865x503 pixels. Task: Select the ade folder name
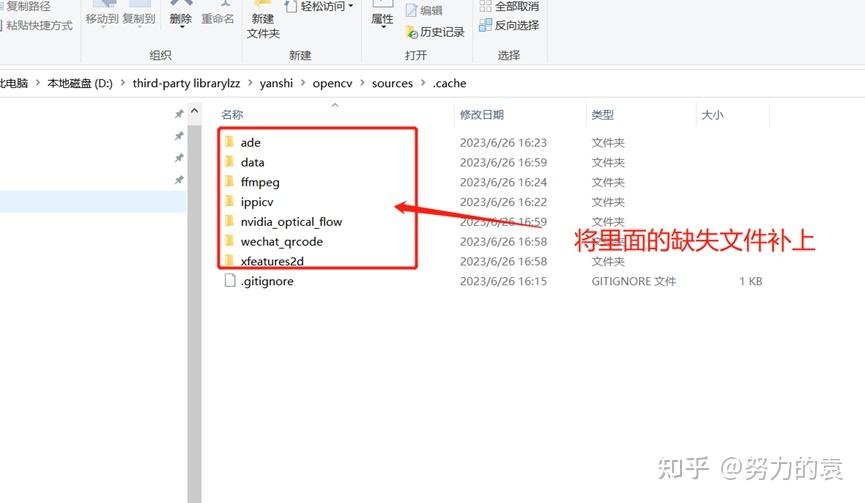pos(250,142)
